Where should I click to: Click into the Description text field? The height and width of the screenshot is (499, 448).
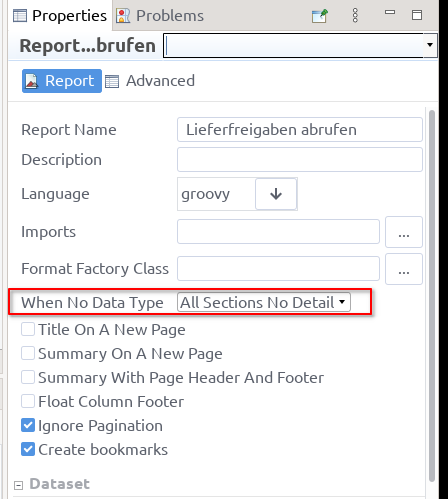[300, 160]
